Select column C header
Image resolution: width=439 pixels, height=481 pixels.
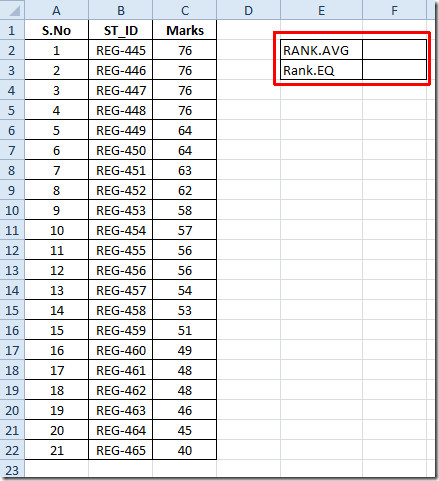pos(185,10)
